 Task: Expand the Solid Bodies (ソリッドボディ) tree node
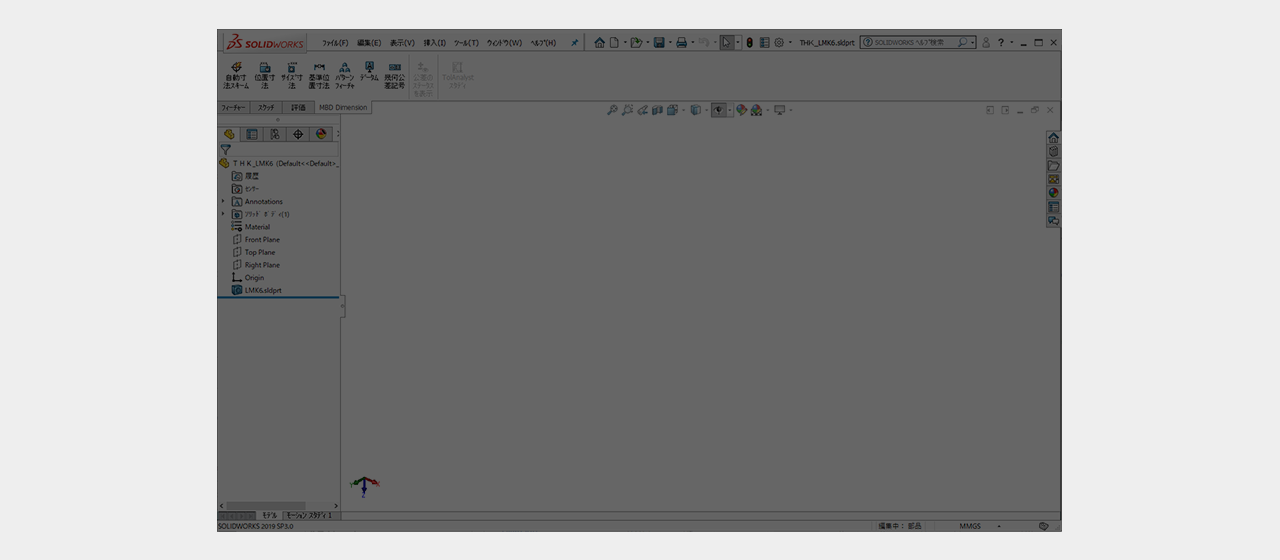coord(223,214)
